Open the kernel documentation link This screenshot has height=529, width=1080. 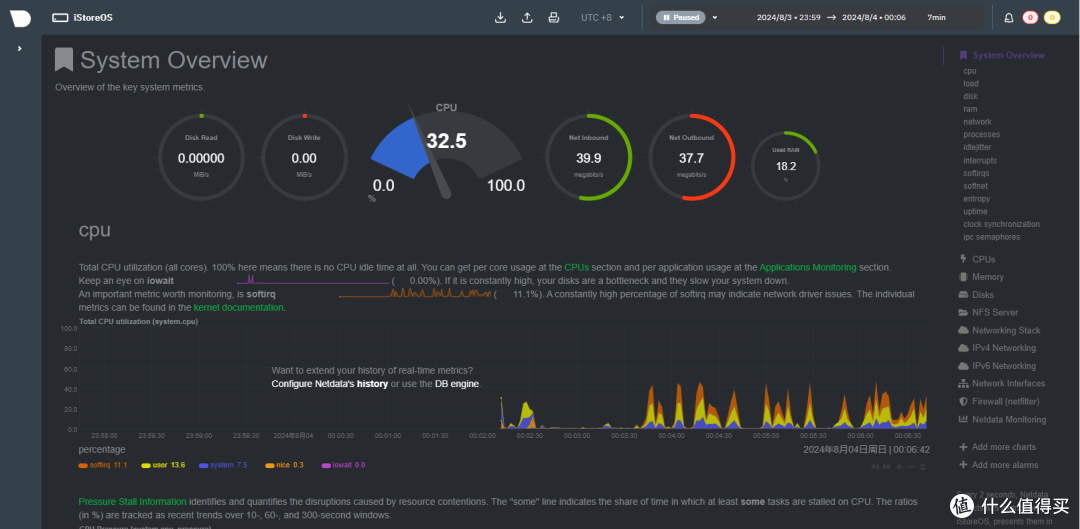tap(238, 307)
